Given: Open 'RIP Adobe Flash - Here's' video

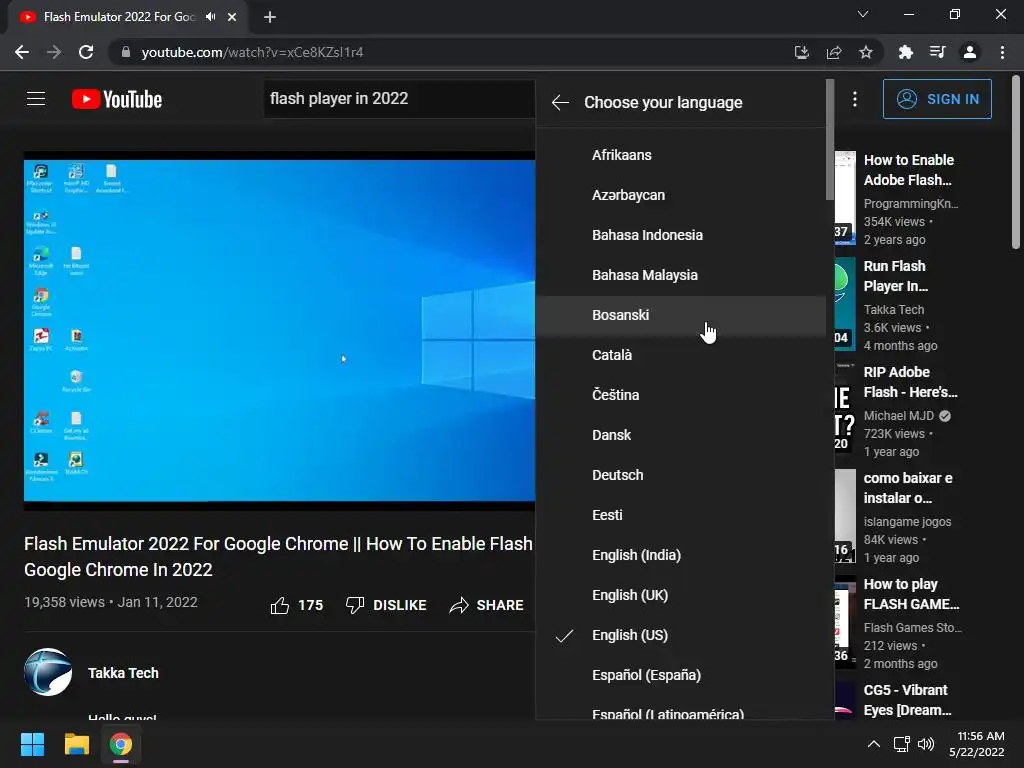Looking at the screenshot, I should point(910,382).
